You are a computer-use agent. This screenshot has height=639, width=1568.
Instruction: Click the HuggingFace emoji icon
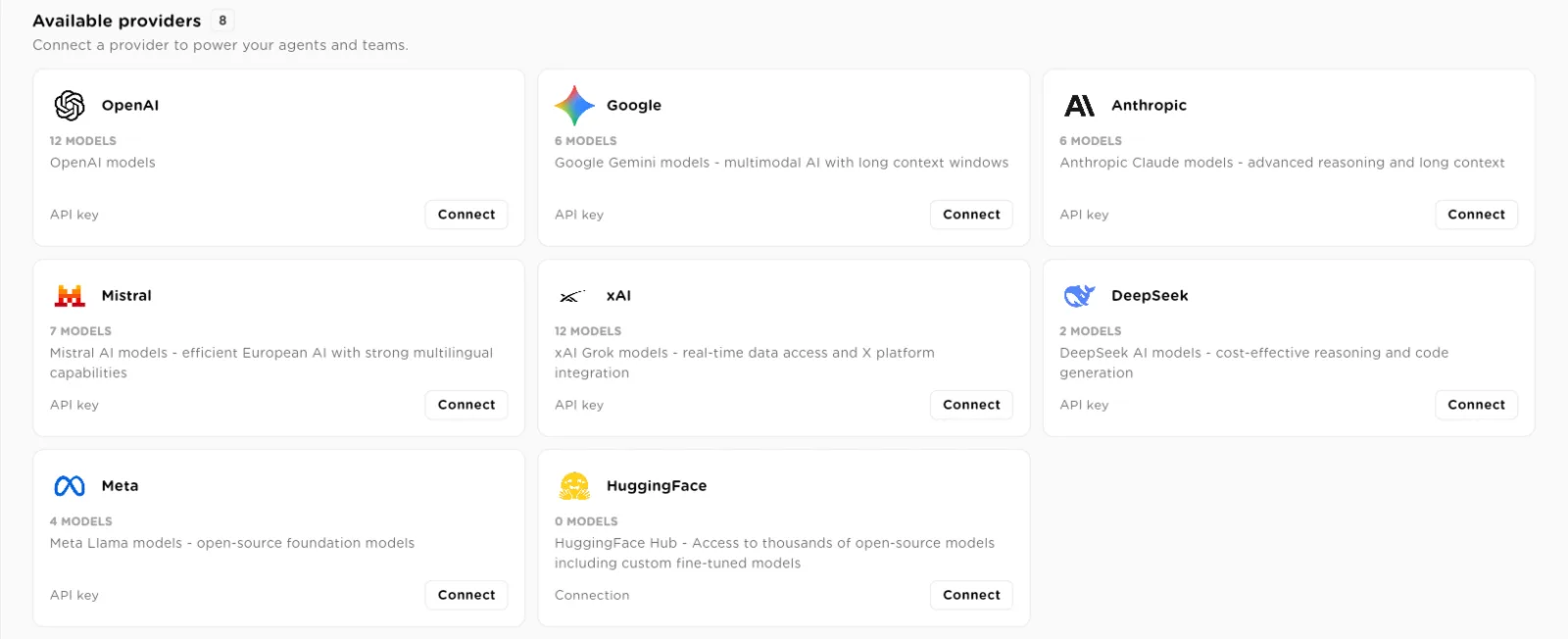click(574, 486)
